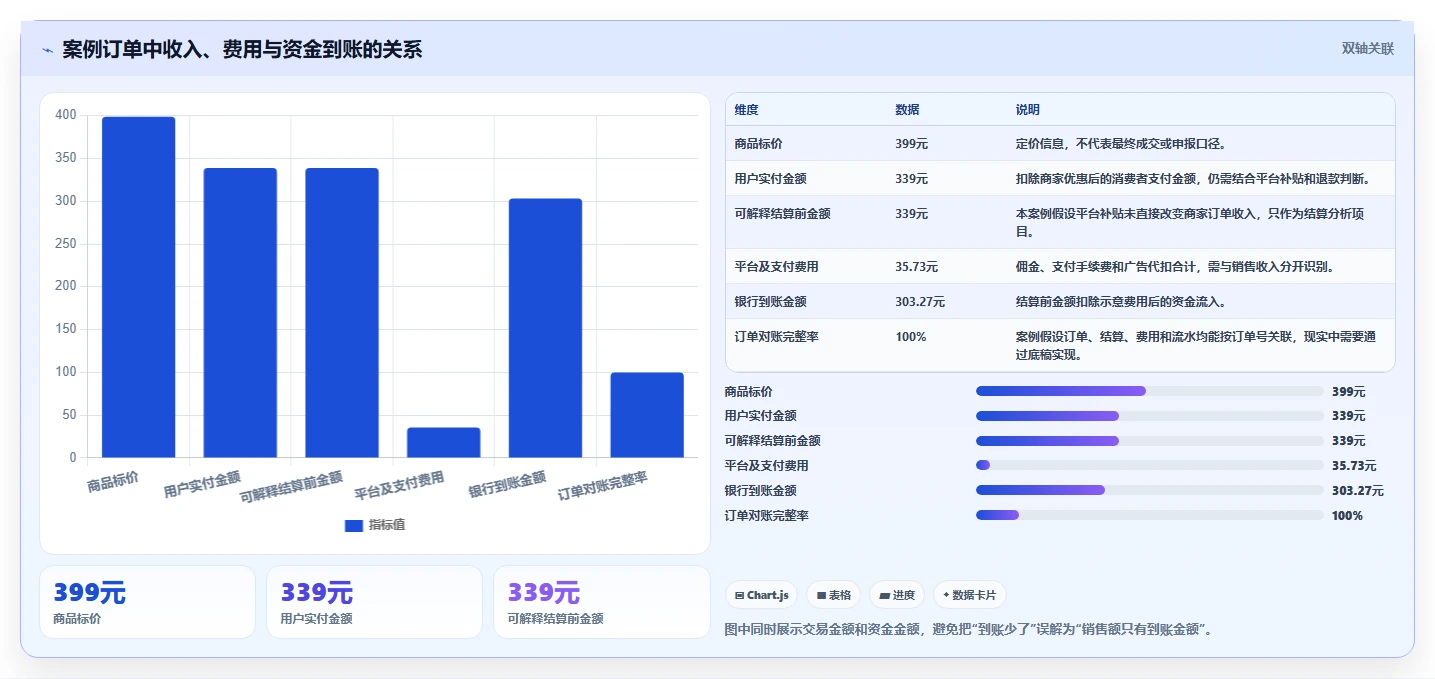Click the 银行到账金额 row label in the table

point(770,301)
